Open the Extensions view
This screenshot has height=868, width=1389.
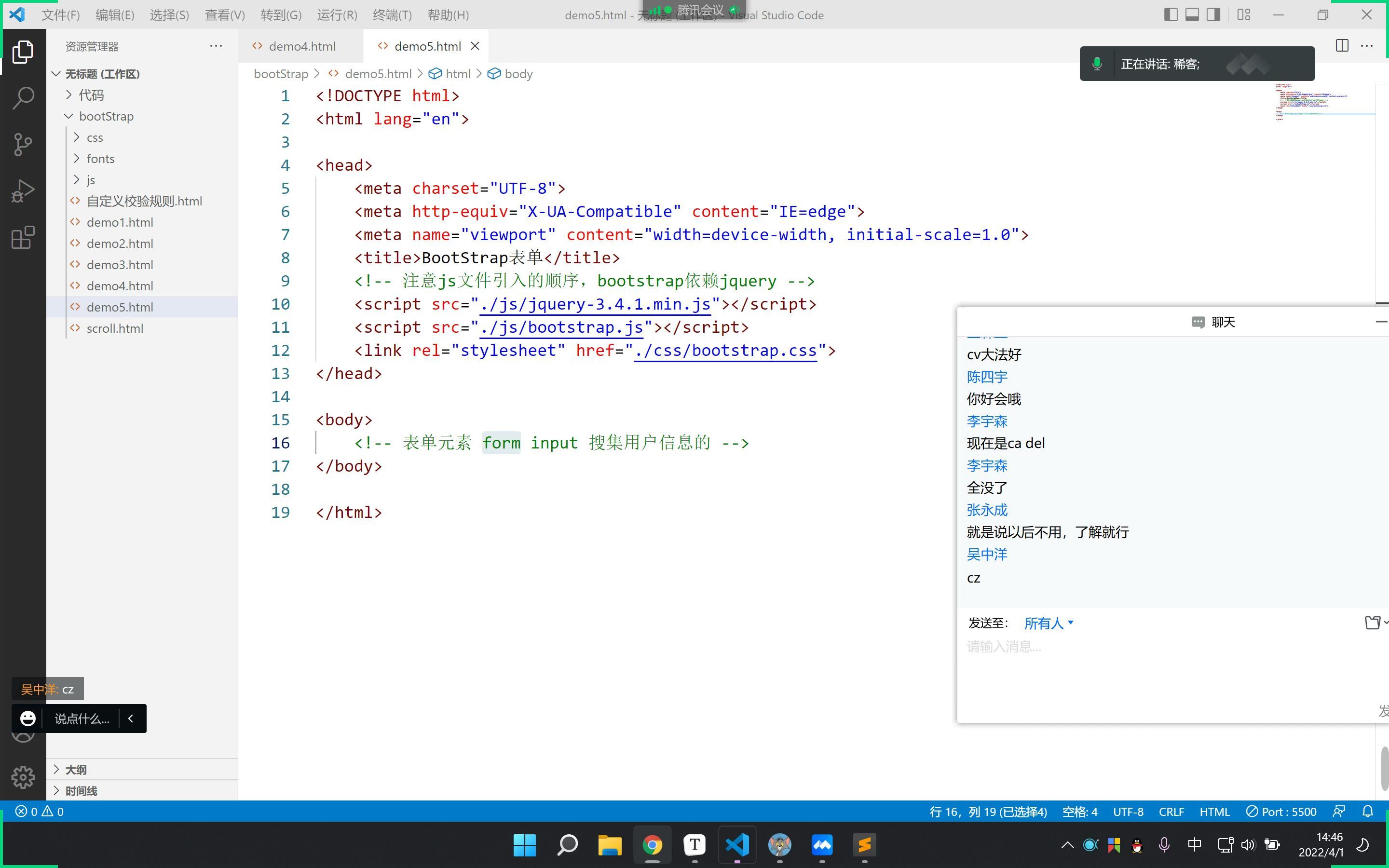pos(23,238)
